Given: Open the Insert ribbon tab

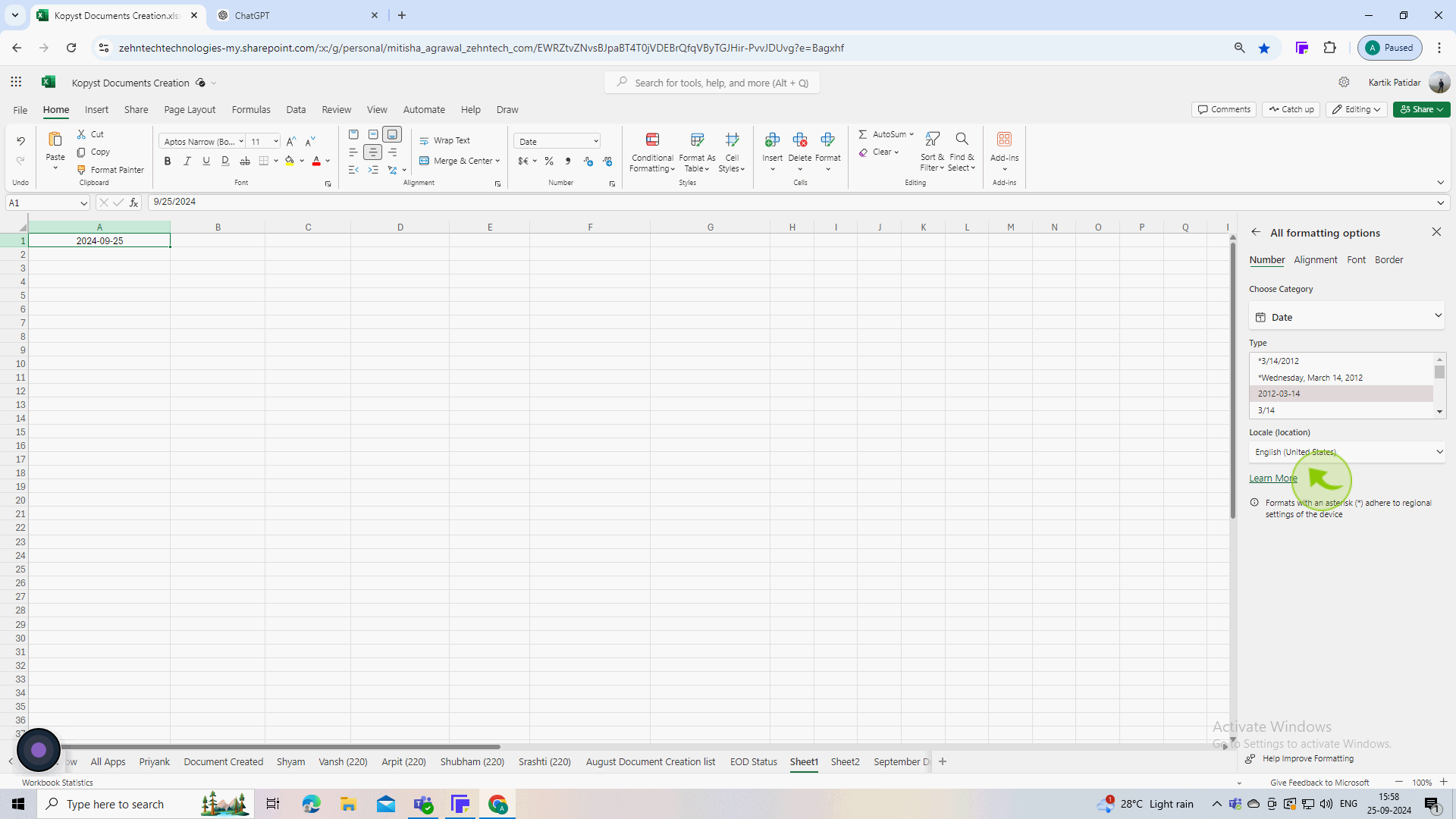Looking at the screenshot, I should tap(96, 109).
